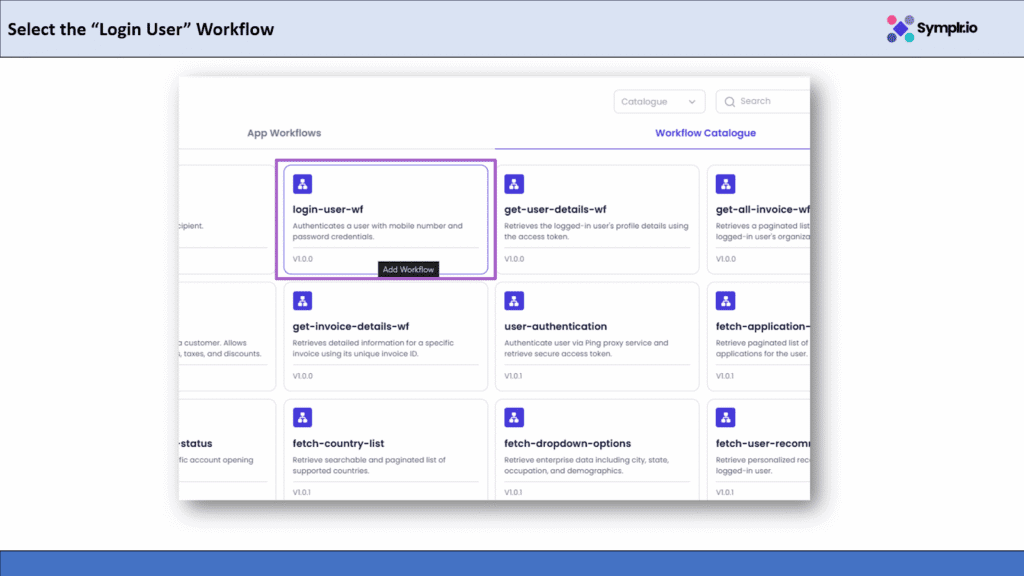Expand the Catalogue dropdown chevron
The image size is (1024, 576).
(x=692, y=102)
